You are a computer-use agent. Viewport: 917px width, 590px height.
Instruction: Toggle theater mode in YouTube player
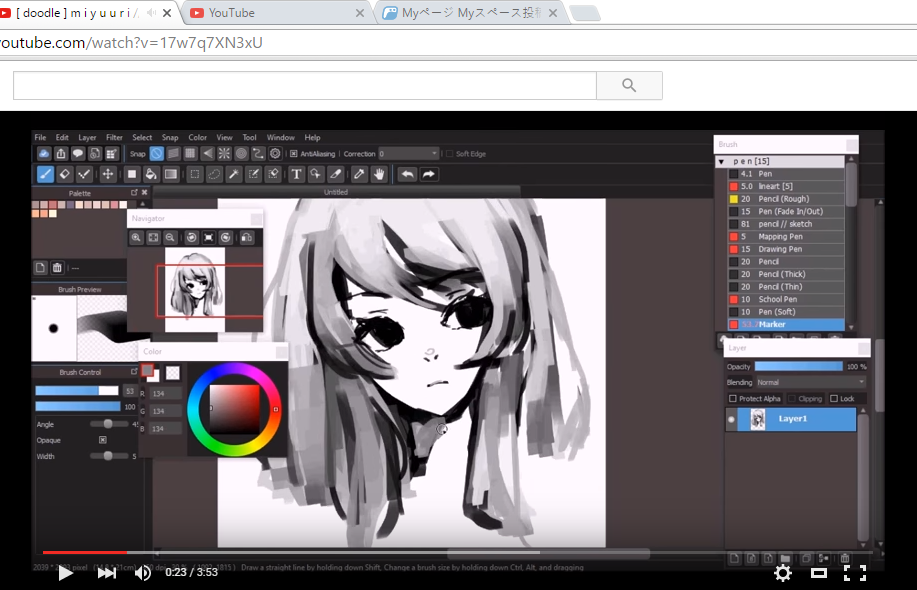coord(819,572)
